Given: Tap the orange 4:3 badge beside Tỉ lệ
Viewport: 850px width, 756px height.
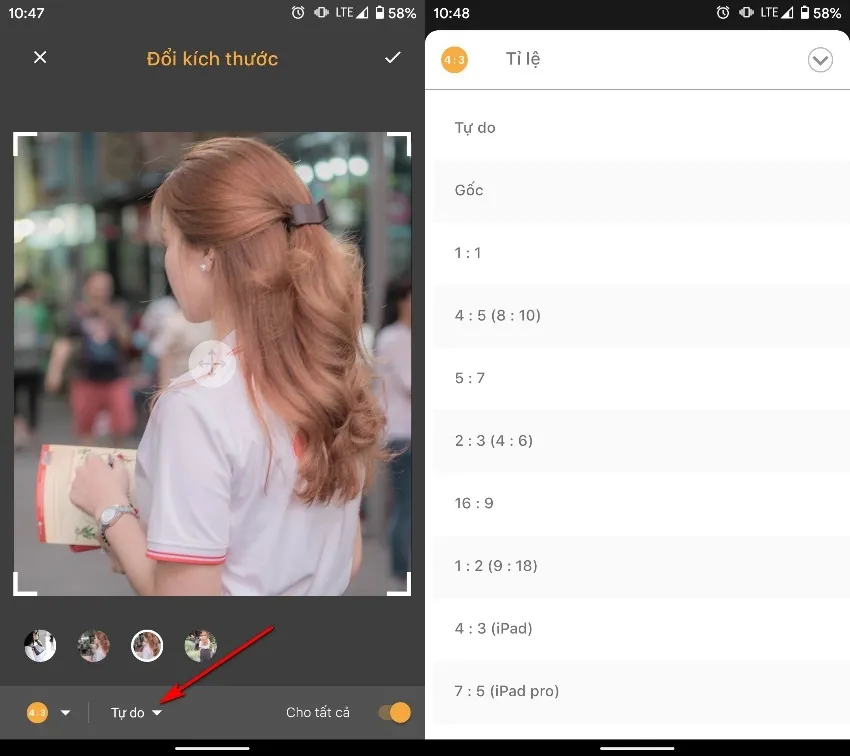Looking at the screenshot, I should tap(454, 60).
